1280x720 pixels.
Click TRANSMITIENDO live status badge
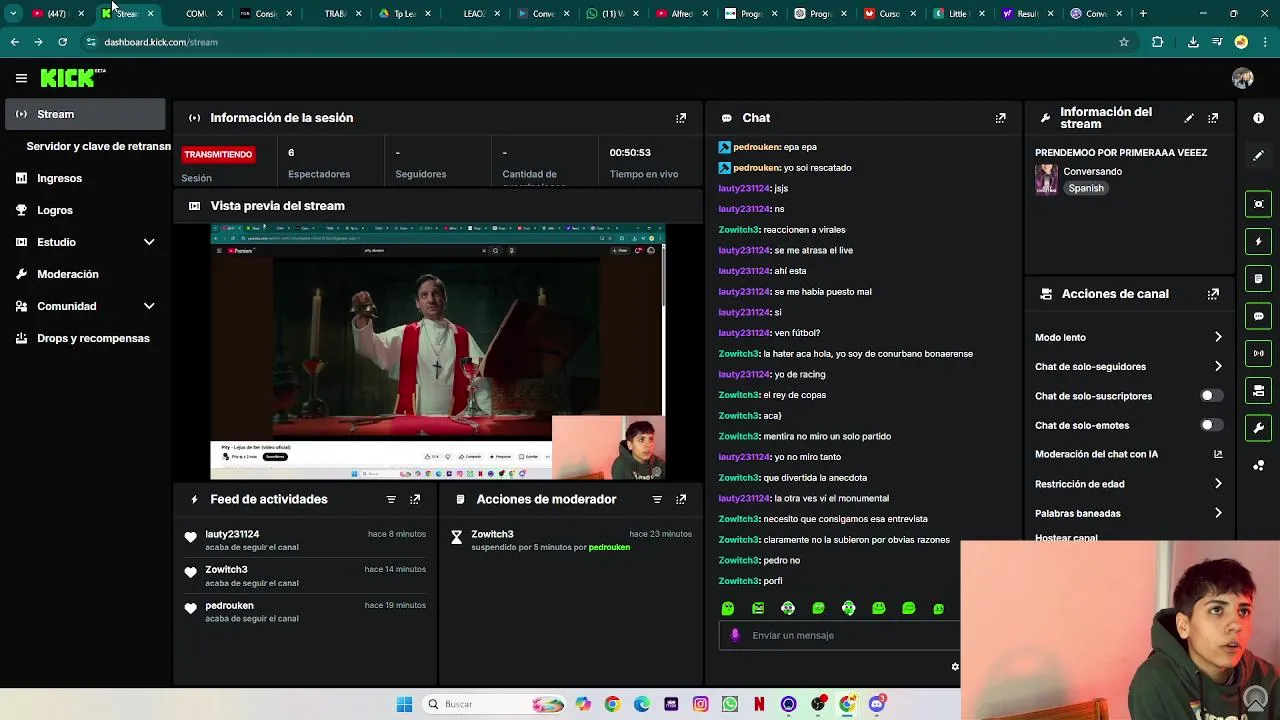click(218, 155)
